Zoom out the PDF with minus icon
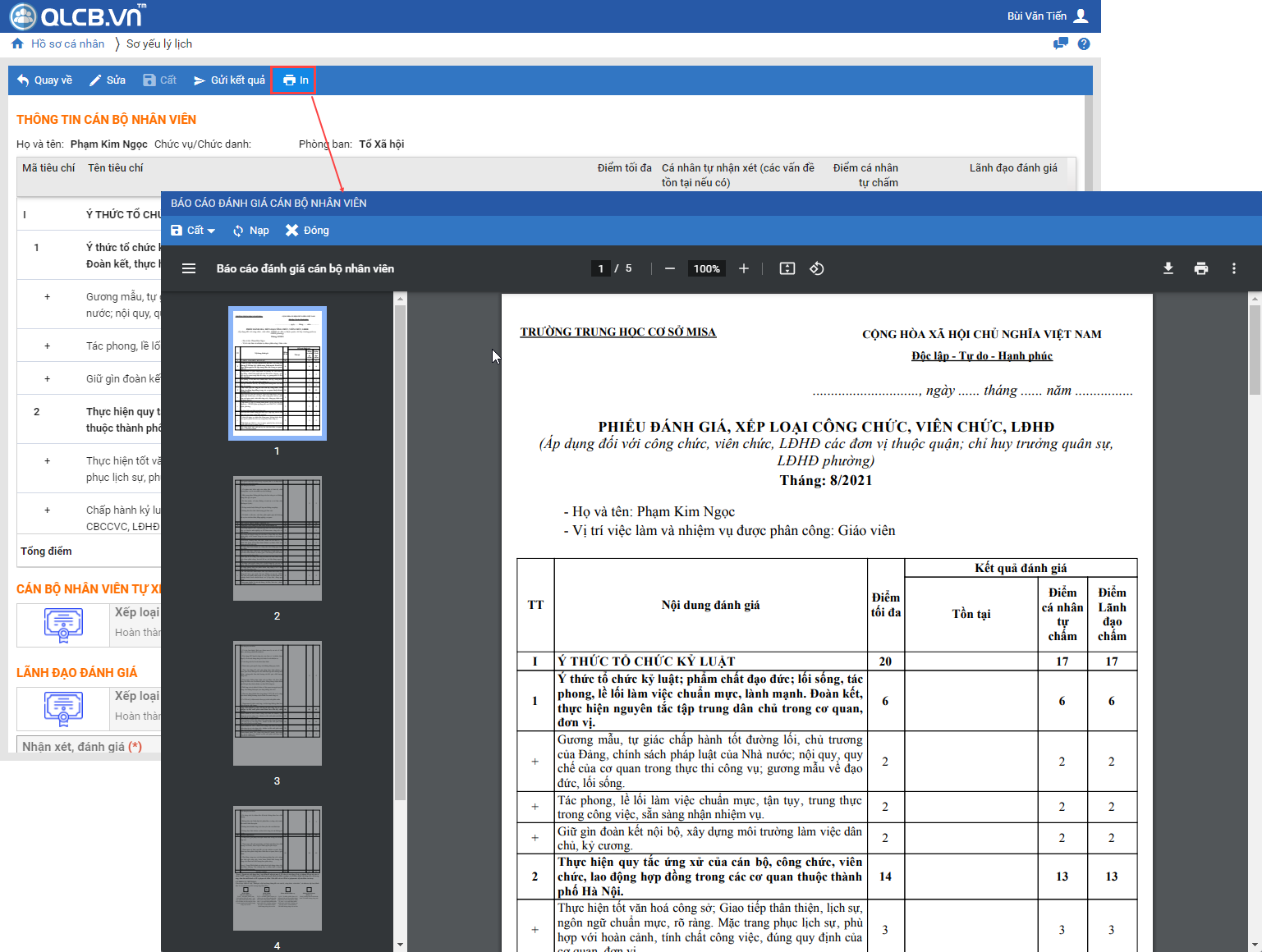The width and height of the screenshot is (1262, 952). tap(670, 268)
